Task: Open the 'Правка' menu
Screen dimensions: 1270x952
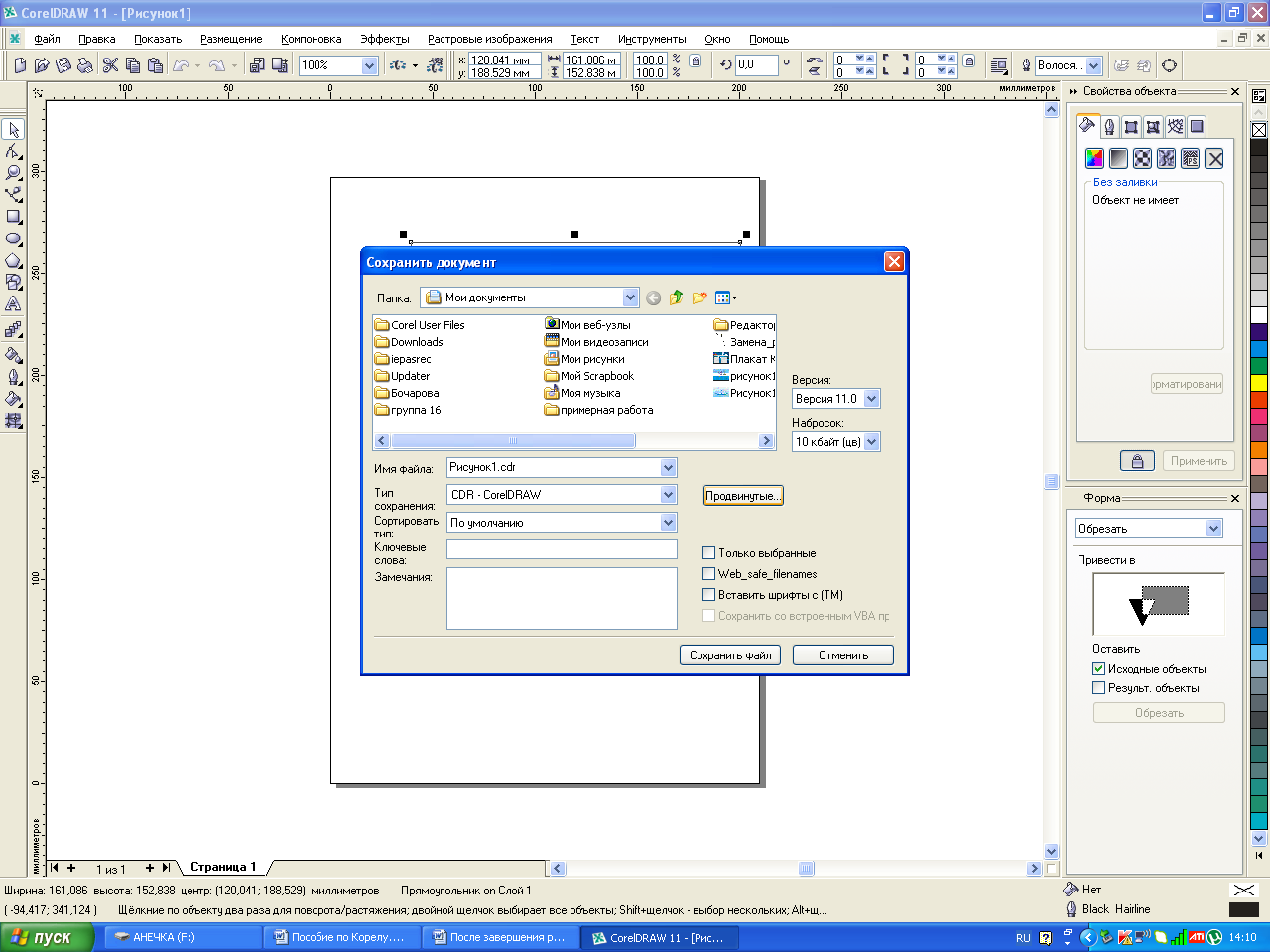Action: 97,39
